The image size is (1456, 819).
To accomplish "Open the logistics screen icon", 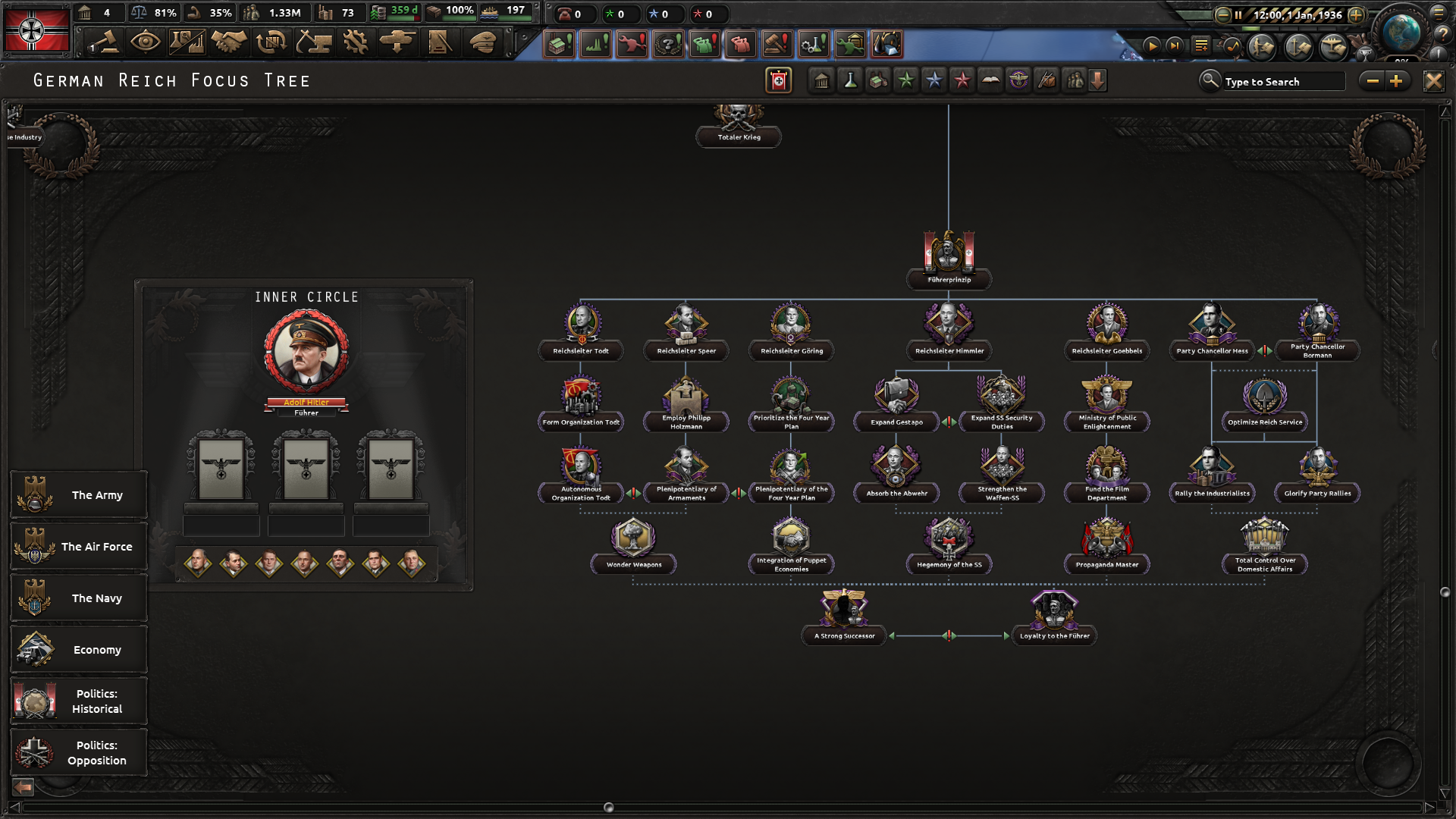I will point(440,42).
